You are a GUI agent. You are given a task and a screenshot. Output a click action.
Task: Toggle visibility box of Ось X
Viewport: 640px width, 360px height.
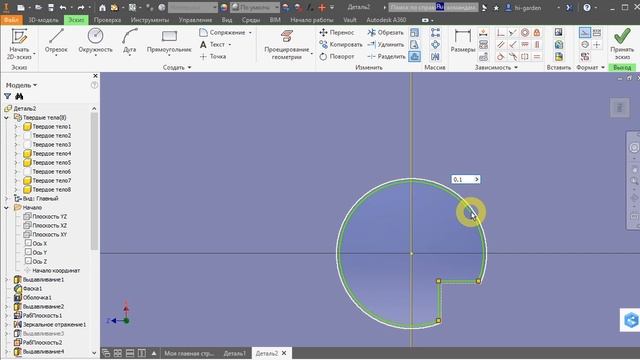(x=28, y=243)
